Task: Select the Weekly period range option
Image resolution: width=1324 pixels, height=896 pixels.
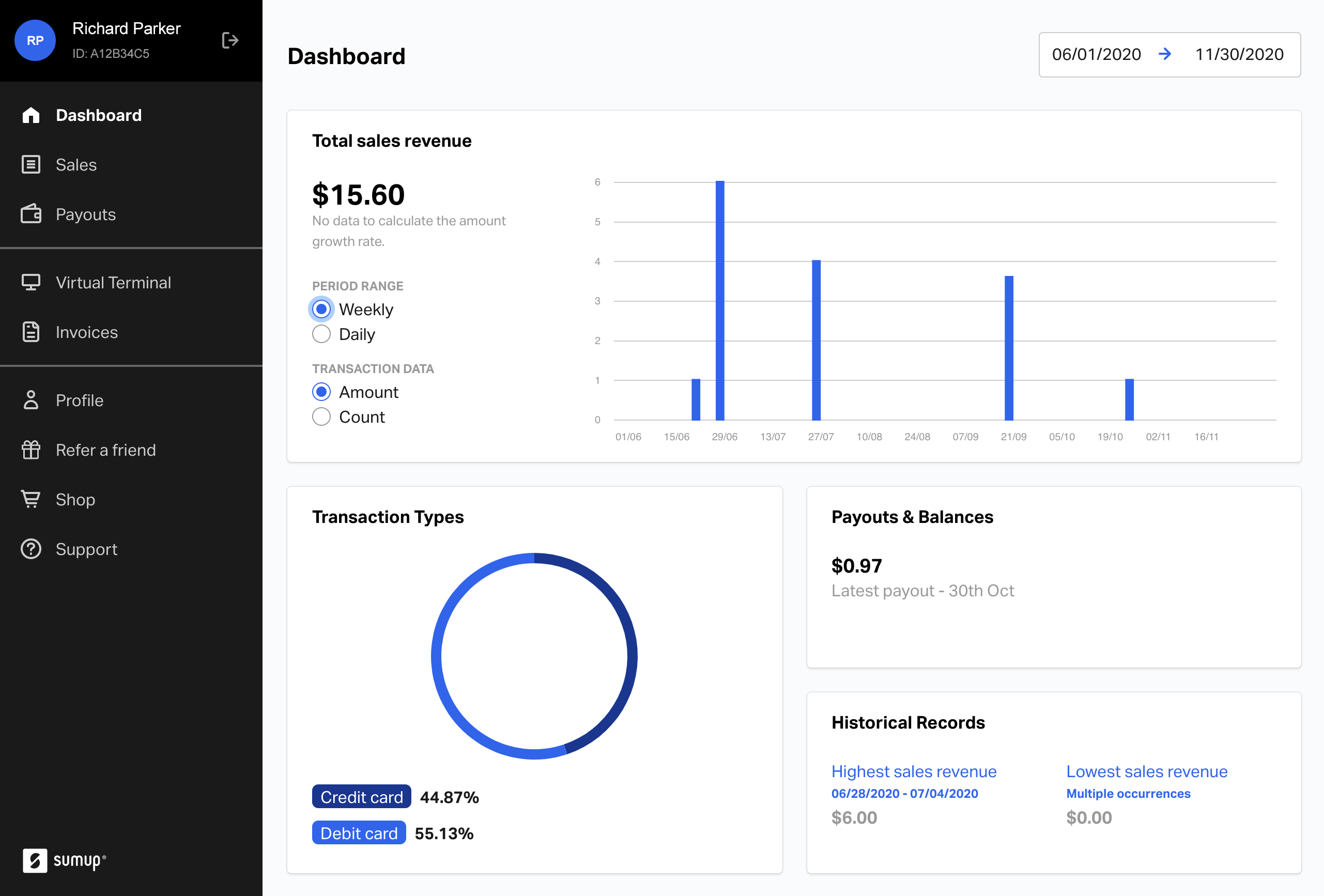Action: 321,308
